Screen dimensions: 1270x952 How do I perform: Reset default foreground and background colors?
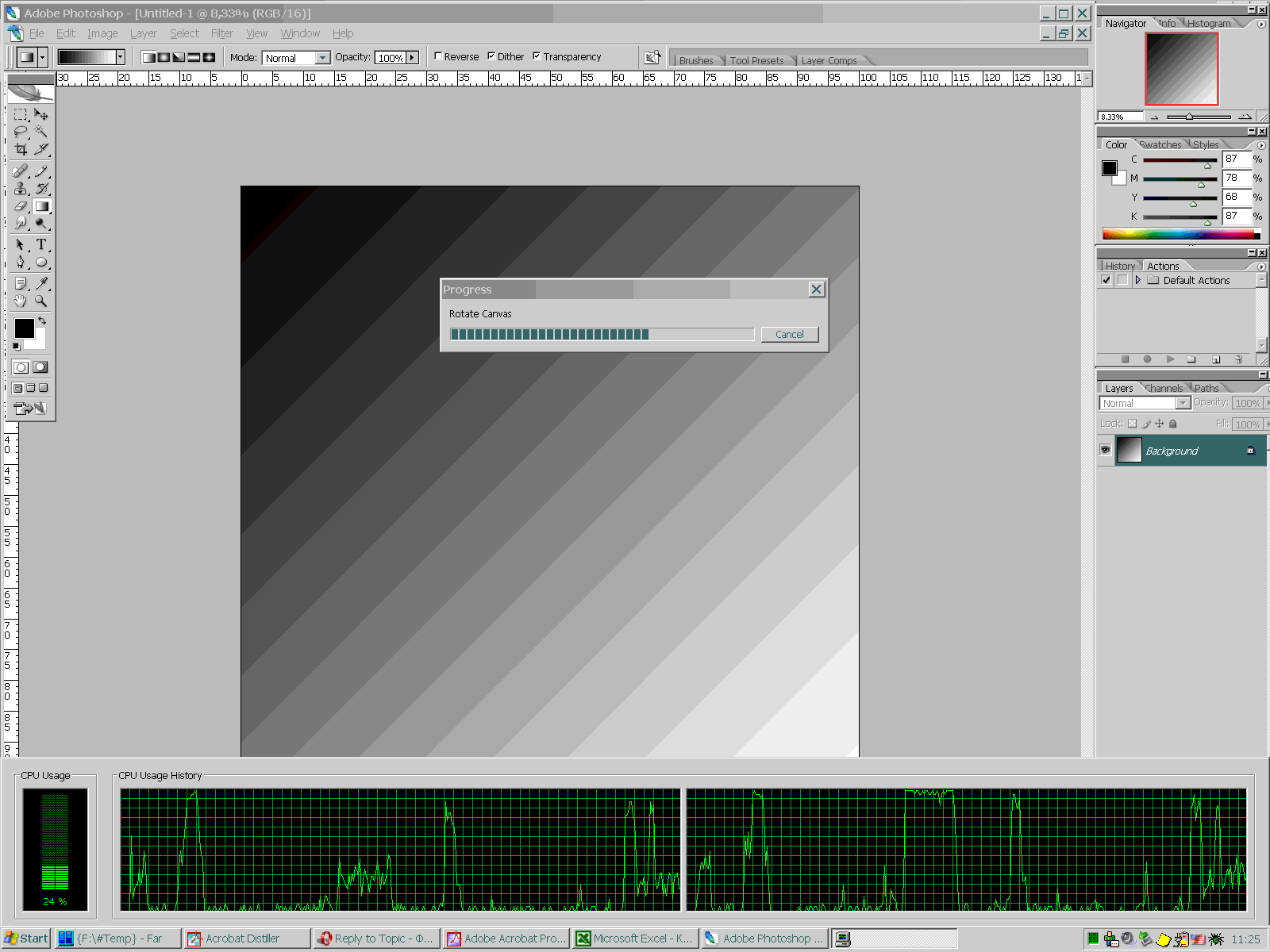pyautogui.click(x=17, y=347)
